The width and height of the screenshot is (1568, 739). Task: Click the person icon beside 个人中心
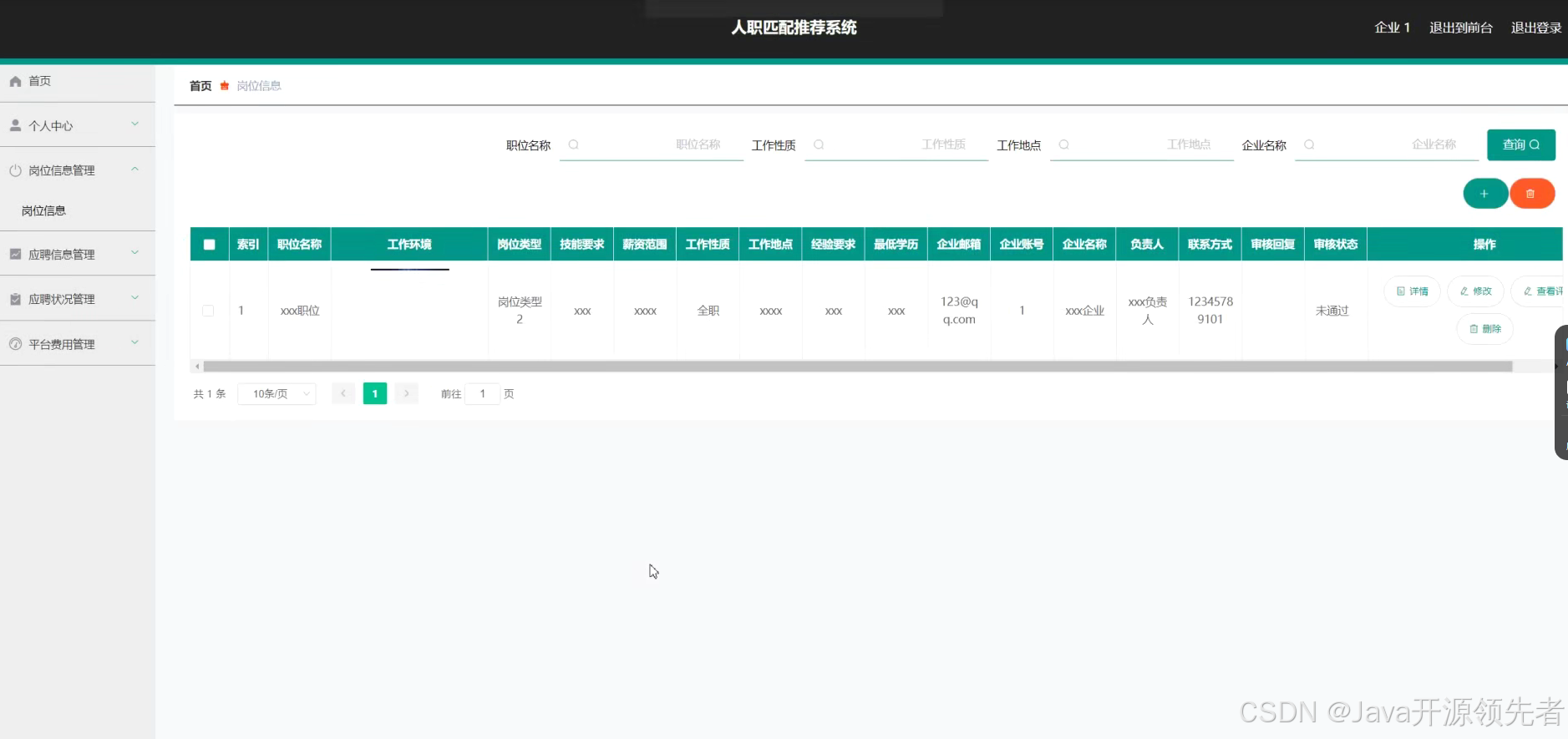click(x=15, y=125)
